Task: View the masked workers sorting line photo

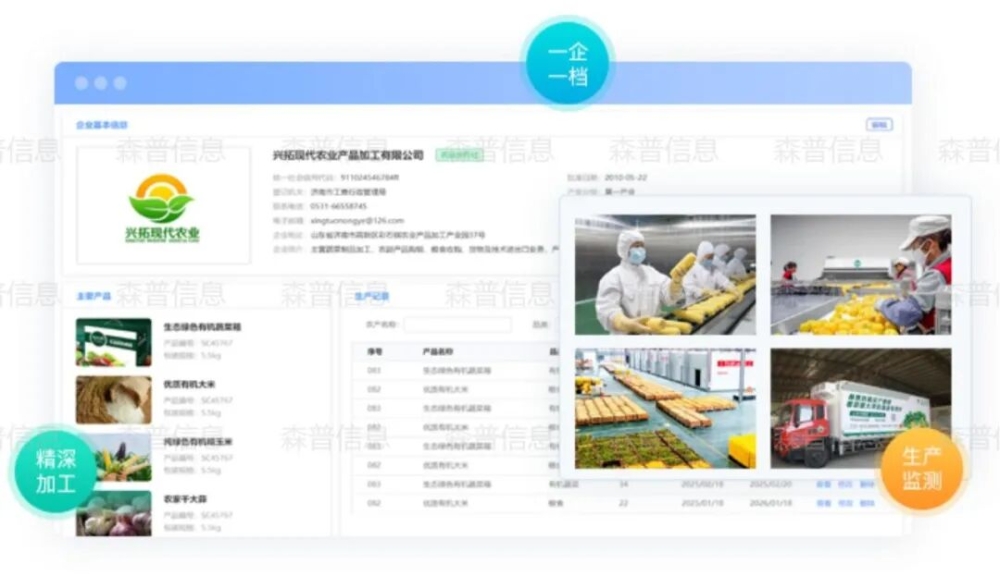Action: click(x=860, y=274)
